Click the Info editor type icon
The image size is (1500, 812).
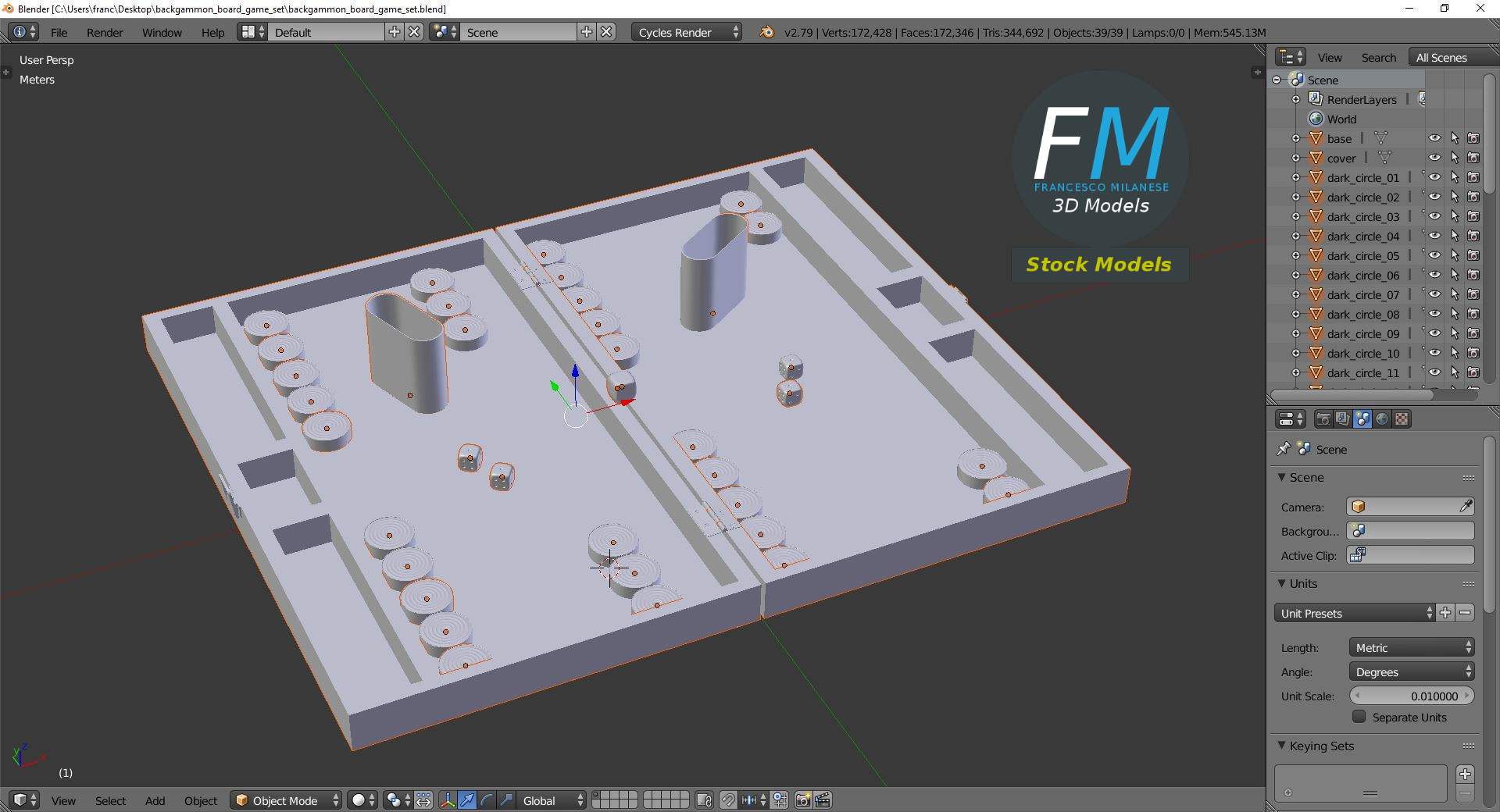coord(25,32)
